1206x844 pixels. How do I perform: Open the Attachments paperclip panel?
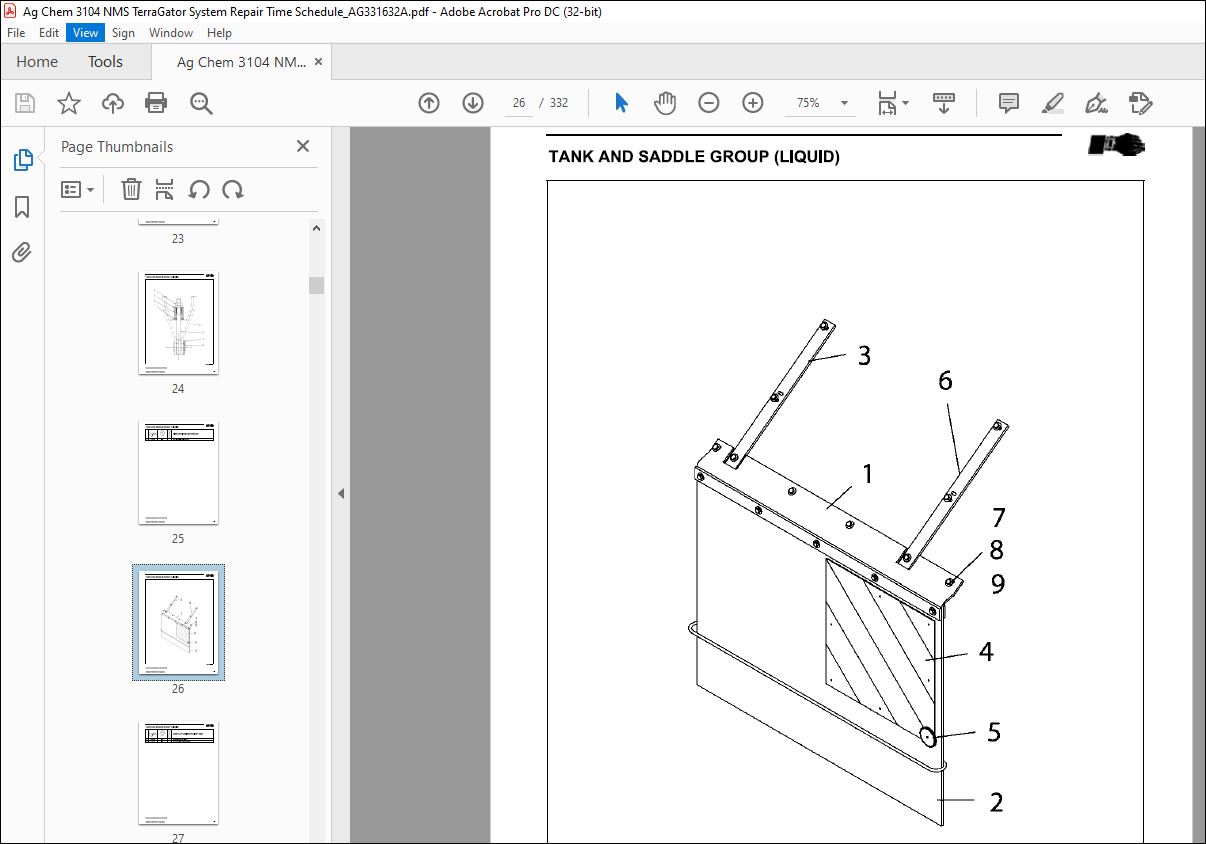click(x=22, y=252)
